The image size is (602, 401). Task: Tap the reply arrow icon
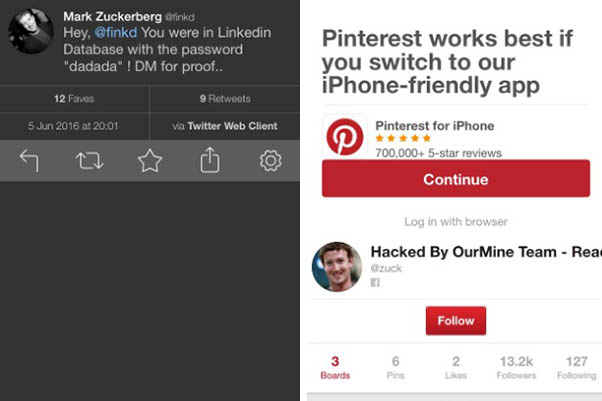[29, 161]
